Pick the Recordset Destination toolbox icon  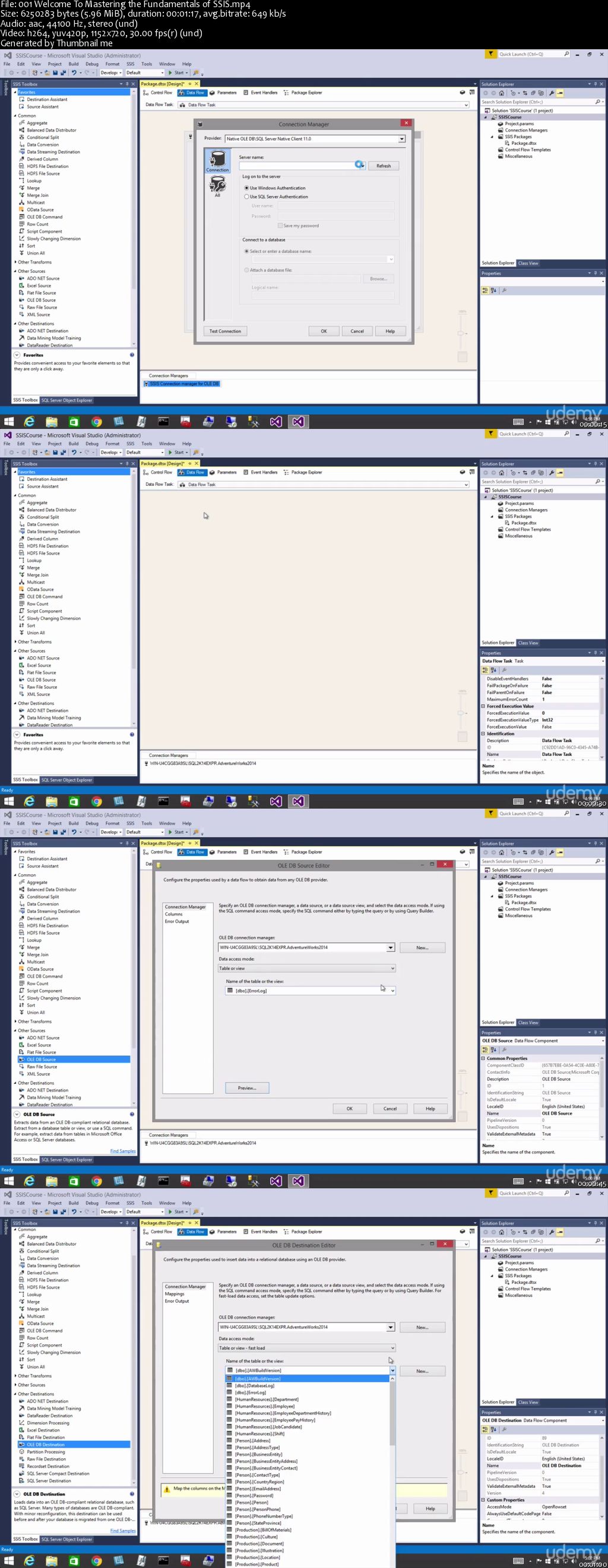click(22, 1466)
